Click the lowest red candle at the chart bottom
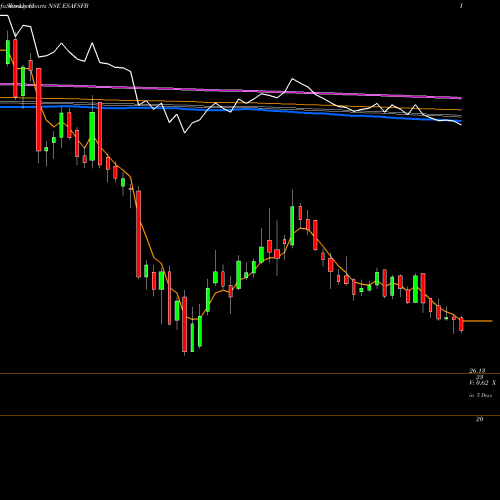500x500 pixels. click(x=184, y=324)
